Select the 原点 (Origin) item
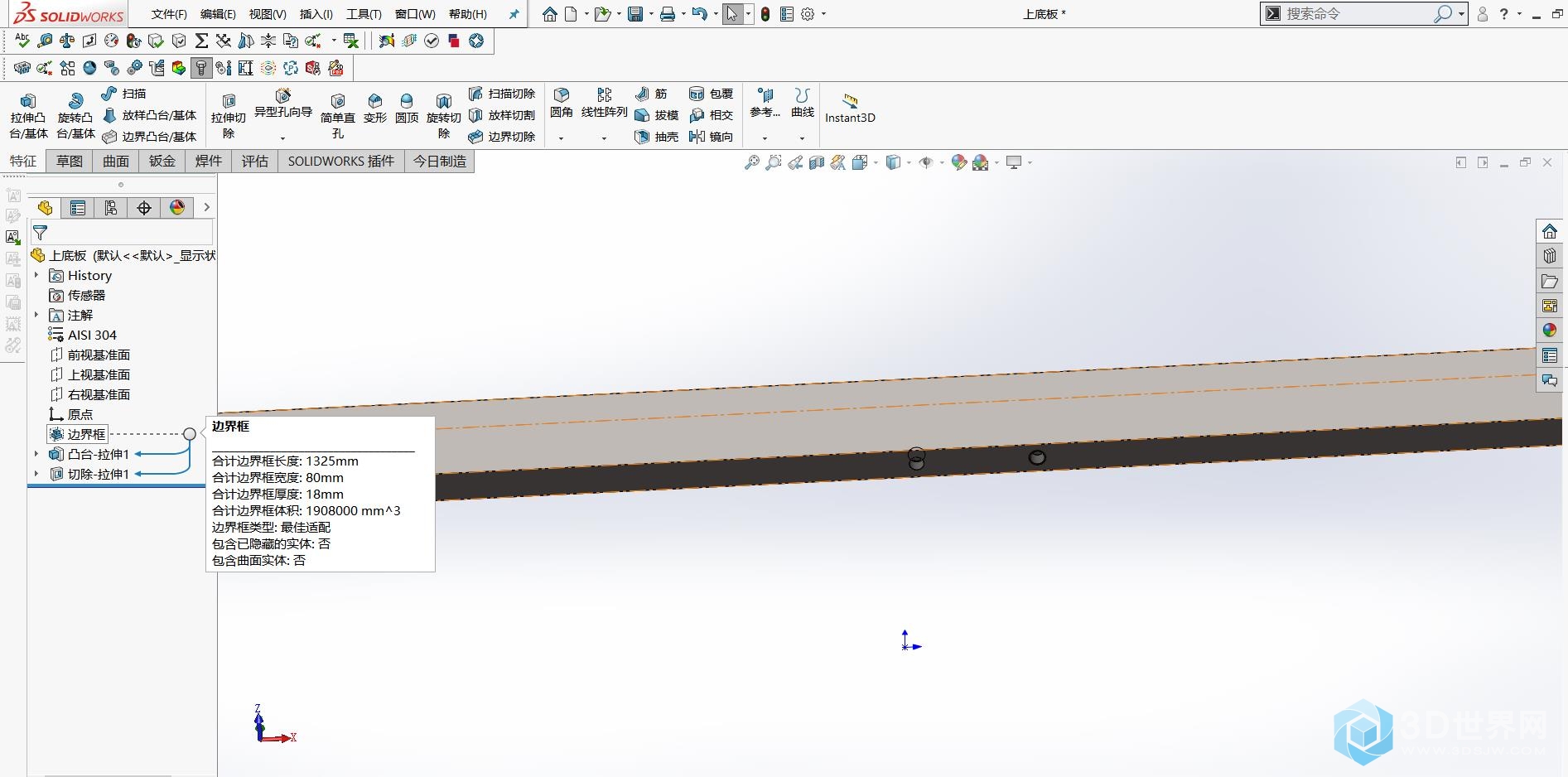 point(71,414)
